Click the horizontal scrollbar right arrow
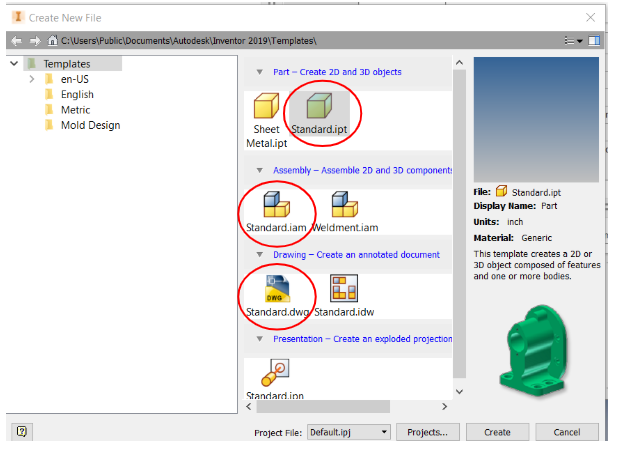This screenshot has height=456, width=617. 445,406
